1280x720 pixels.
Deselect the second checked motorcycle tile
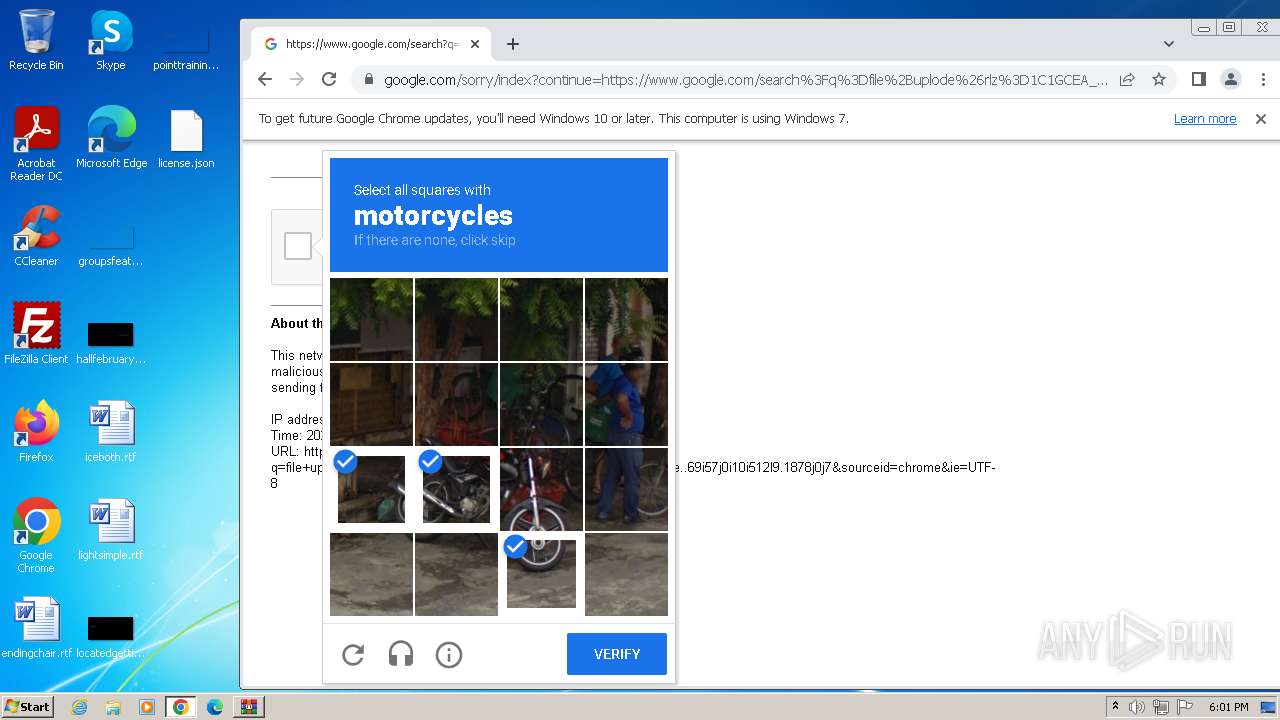(456, 489)
